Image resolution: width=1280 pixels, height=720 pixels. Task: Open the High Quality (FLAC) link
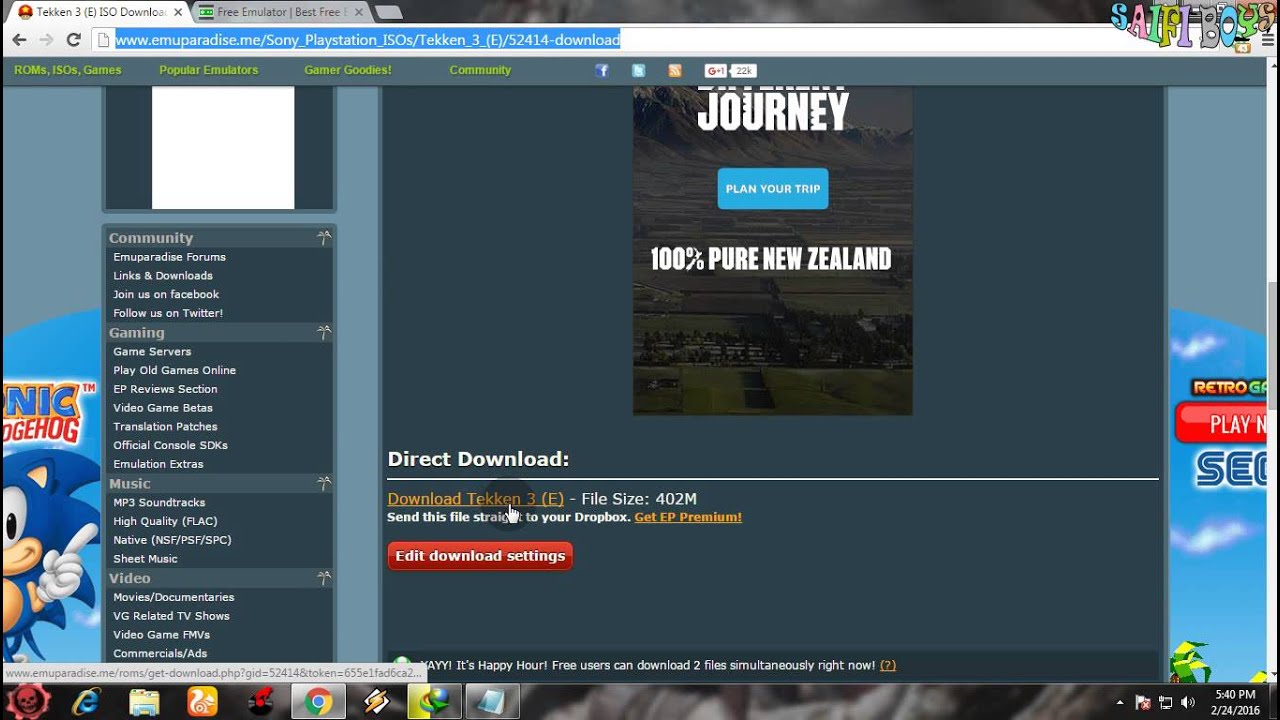click(x=165, y=521)
